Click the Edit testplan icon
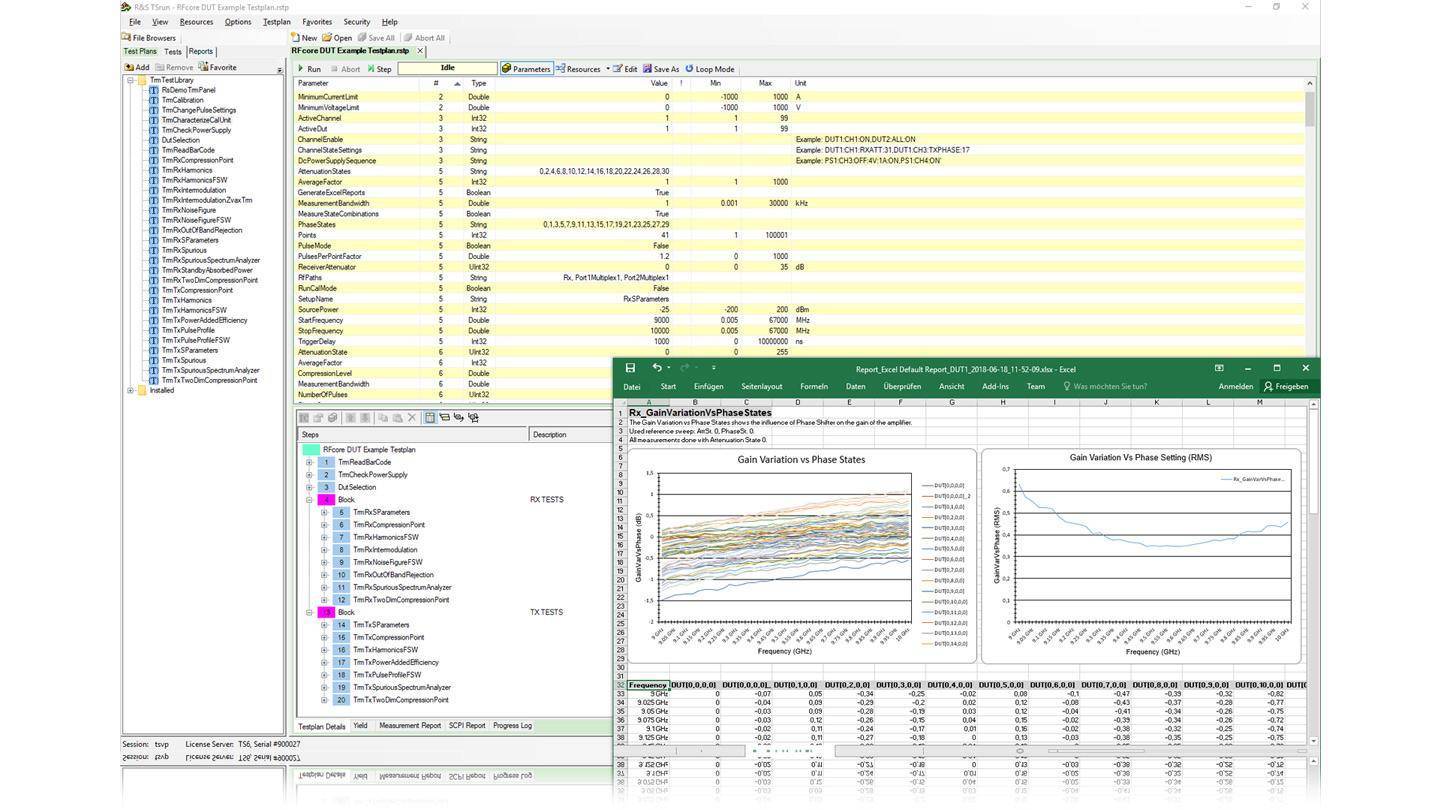The width and height of the screenshot is (1440, 810). pos(618,69)
